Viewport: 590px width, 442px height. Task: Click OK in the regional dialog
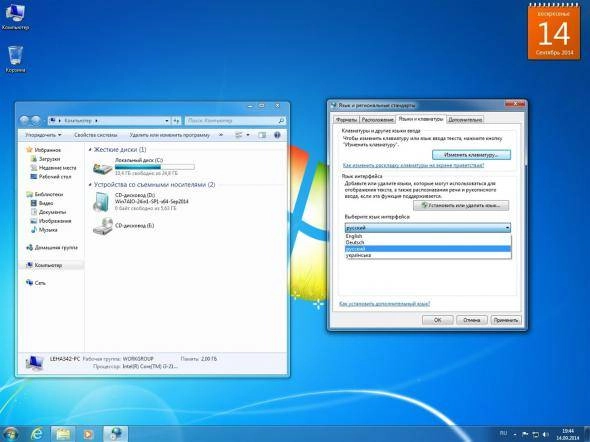tap(438, 320)
